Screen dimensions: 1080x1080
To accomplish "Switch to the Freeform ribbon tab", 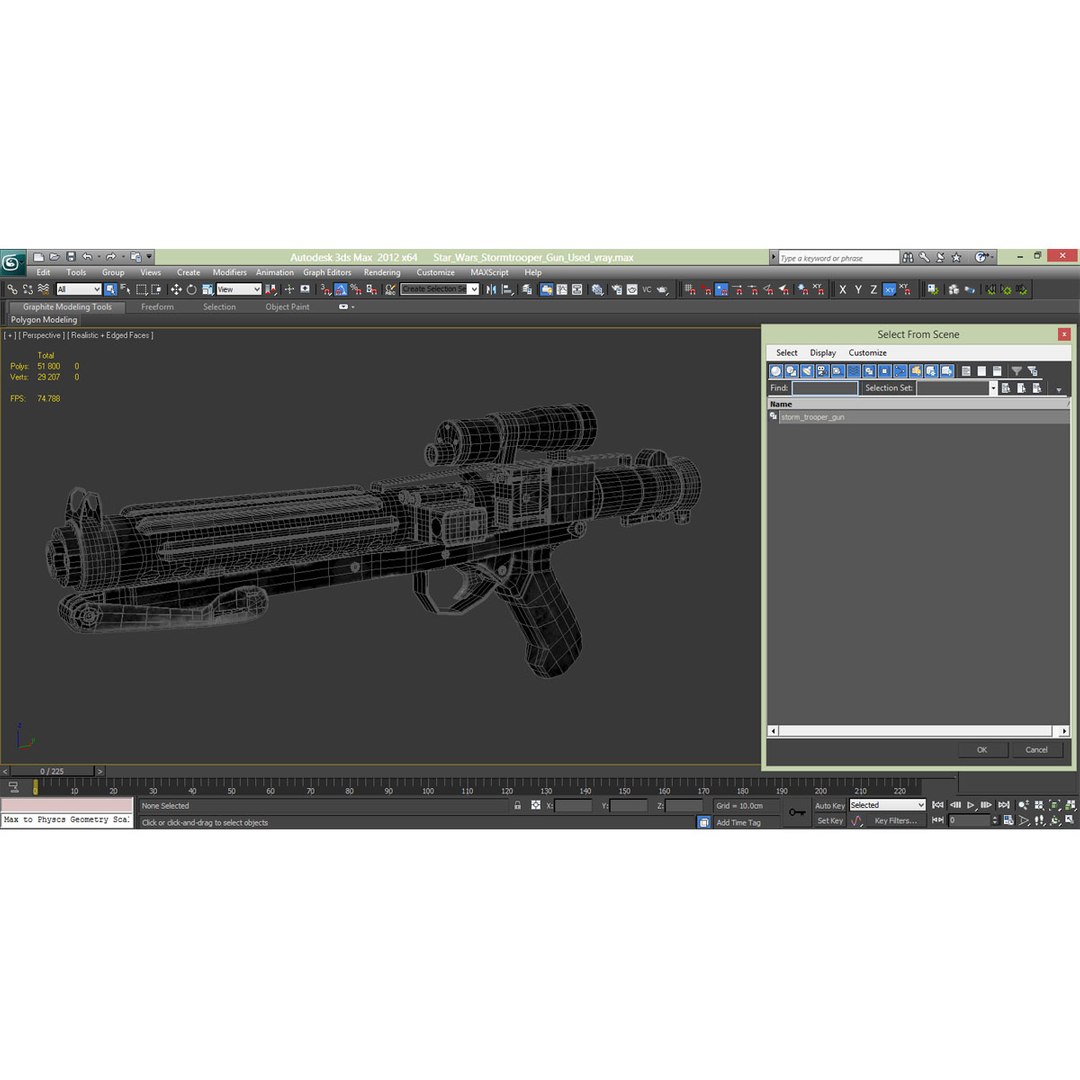I will pyautogui.click(x=157, y=307).
